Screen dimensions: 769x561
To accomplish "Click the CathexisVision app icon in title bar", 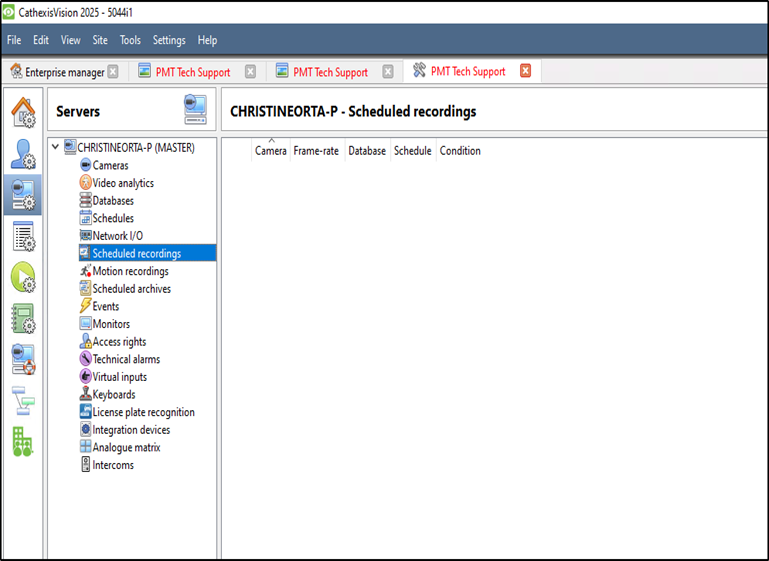I will (8, 12).
